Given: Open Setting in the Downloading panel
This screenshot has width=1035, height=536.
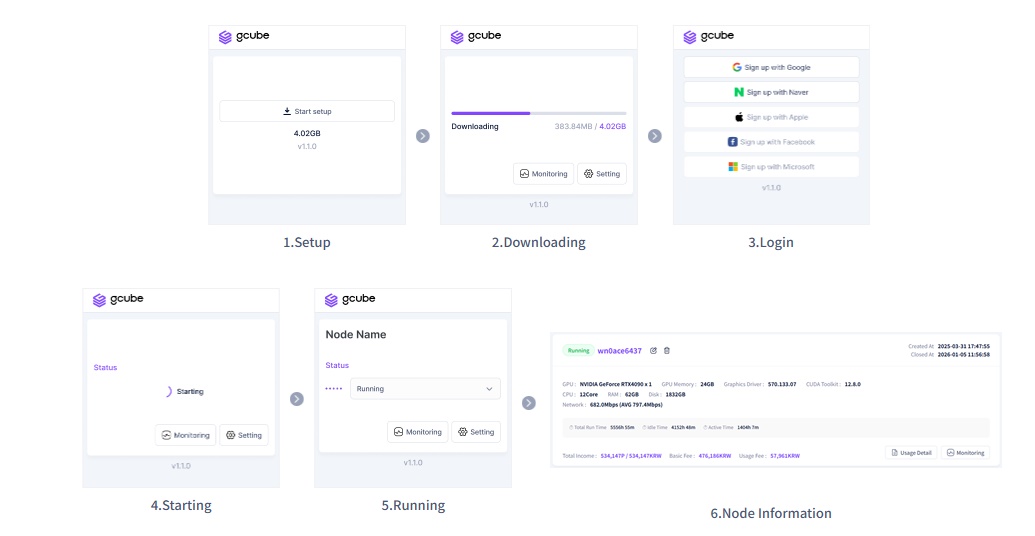Looking at the screenshot, I should coord(602,174).
